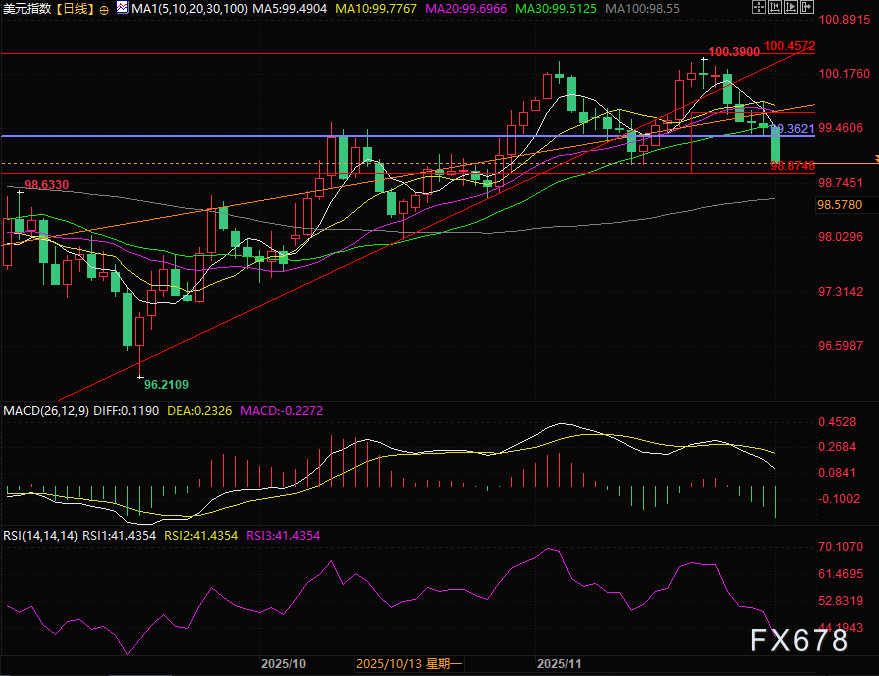Viewport: 879px width, 676px height.
Task: Click the 96.2109 low price label
Action: coord(166,384)
